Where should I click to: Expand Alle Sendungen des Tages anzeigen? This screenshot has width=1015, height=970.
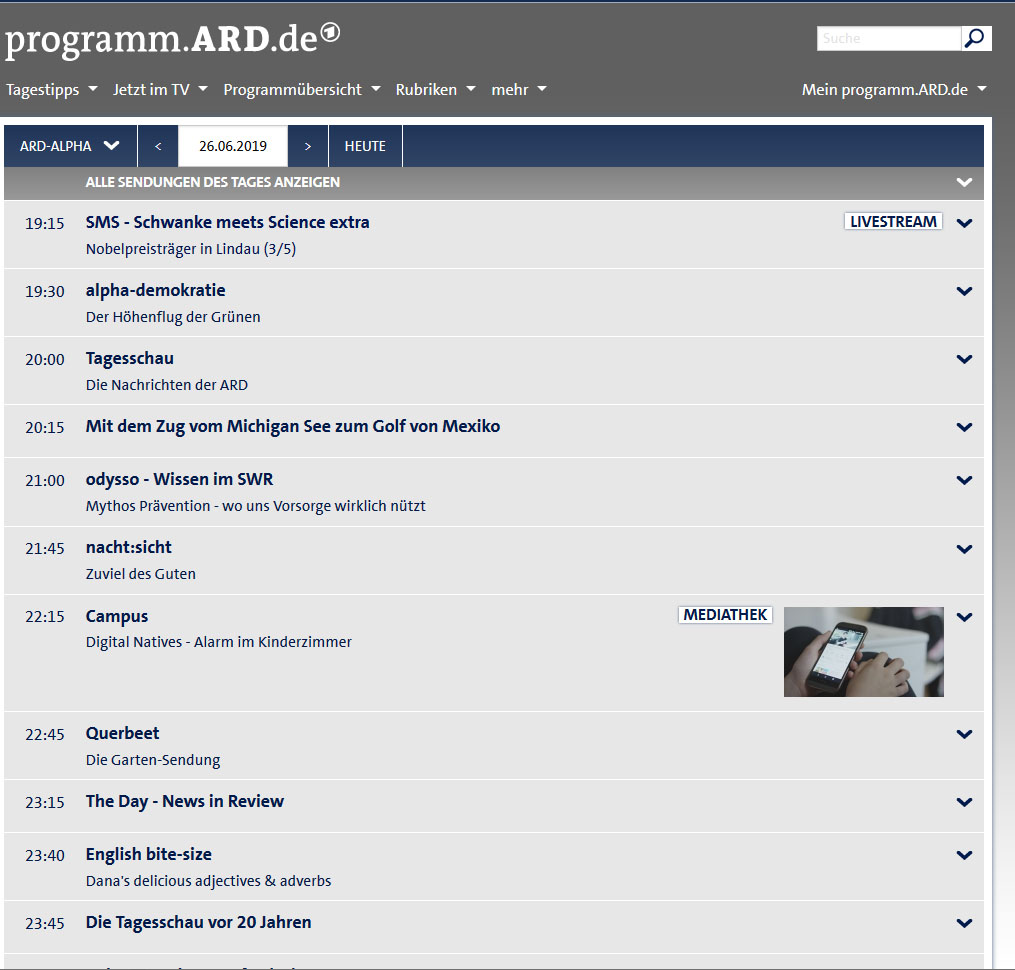[x=964, y=182]
